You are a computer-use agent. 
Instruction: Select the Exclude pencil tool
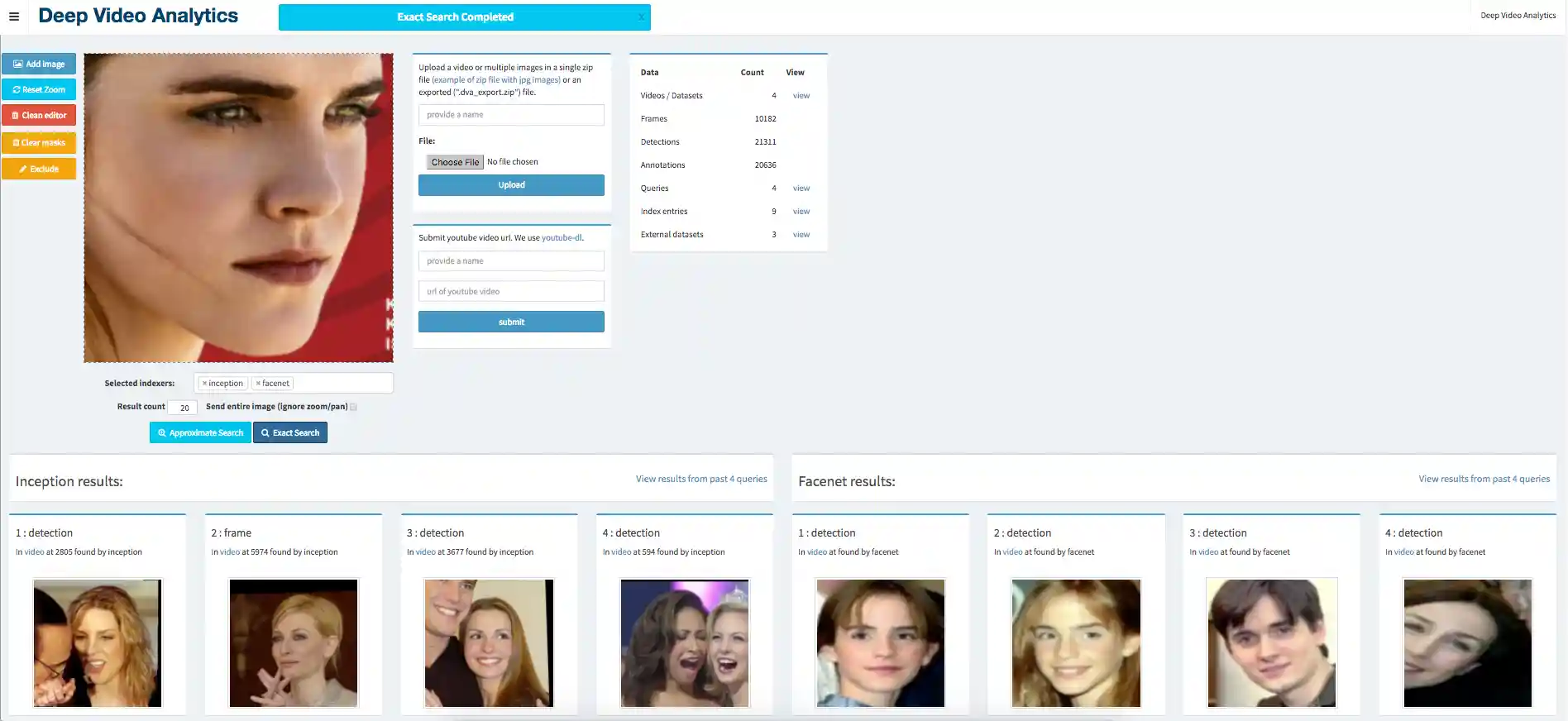[39, 169]
